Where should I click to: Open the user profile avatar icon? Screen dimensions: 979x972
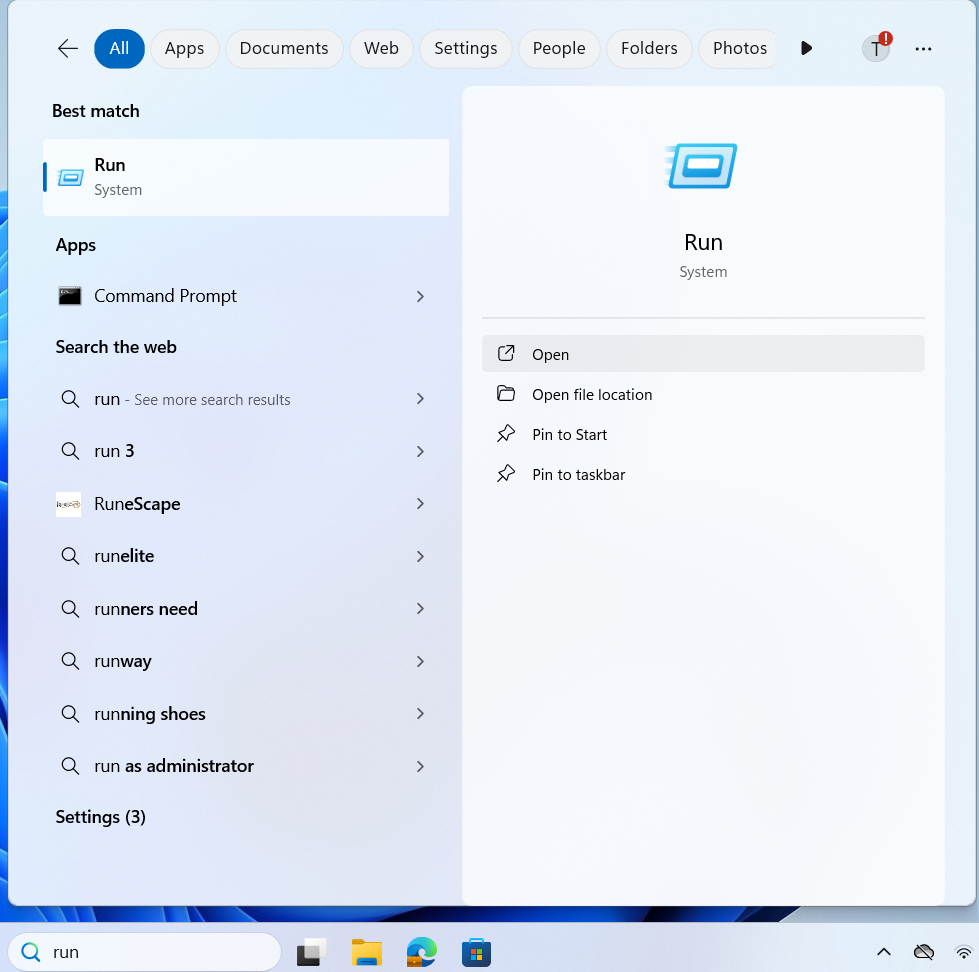(x=876, y=48)
